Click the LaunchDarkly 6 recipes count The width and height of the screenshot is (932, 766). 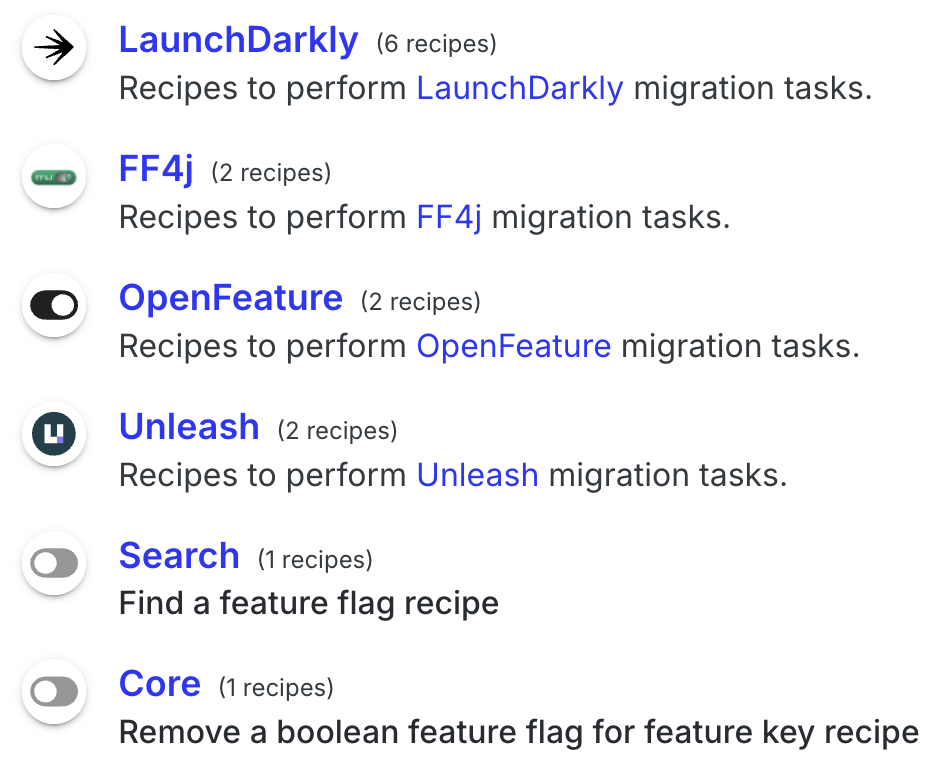coord(436,44)
